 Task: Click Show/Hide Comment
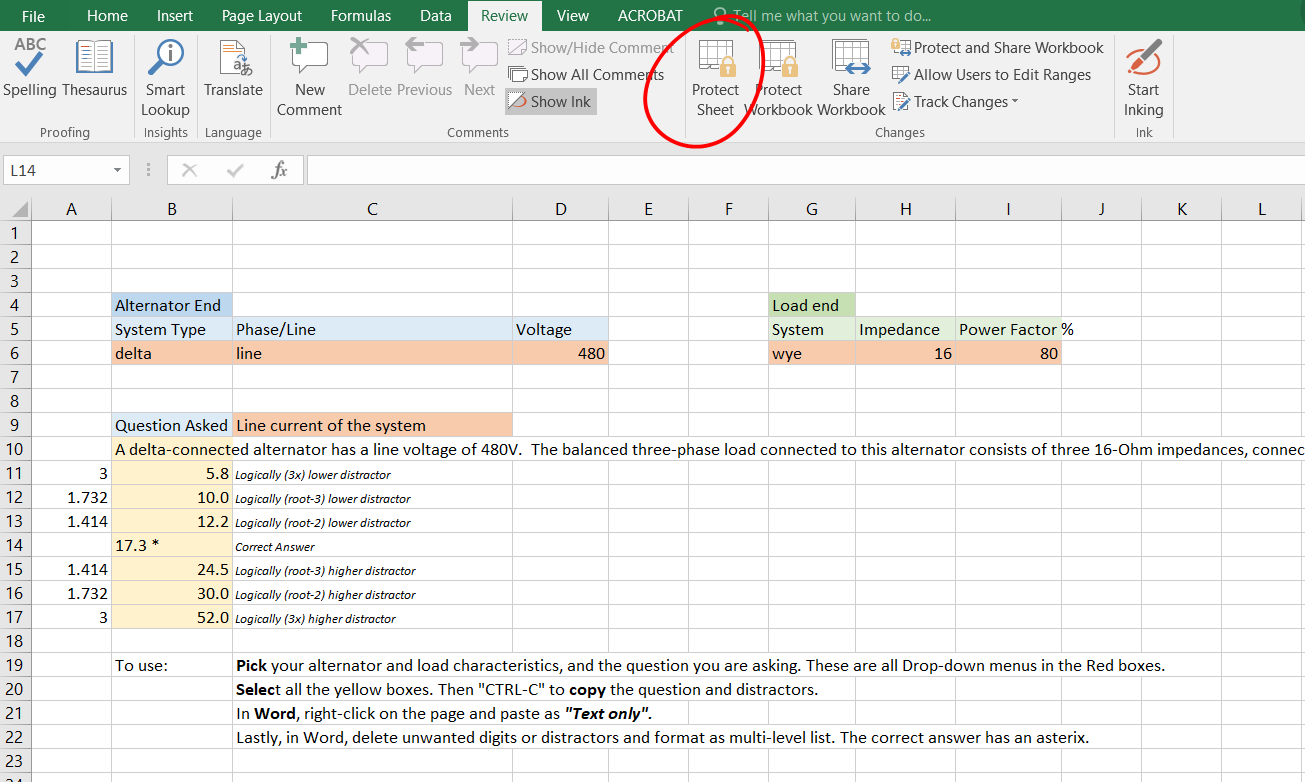(590, 47)
